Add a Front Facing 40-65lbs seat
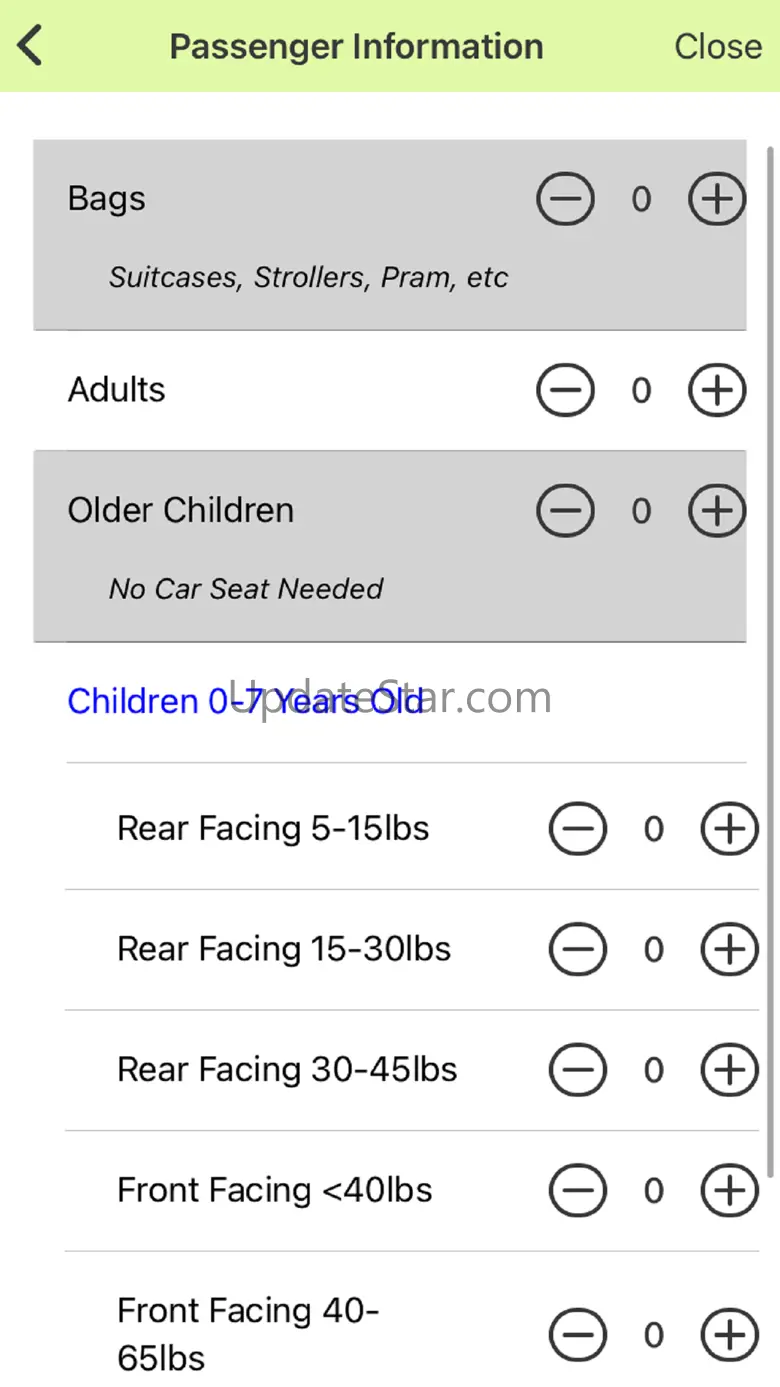Image resolution: width=780 pixels, height=1387 pixels. (729, 1334)
